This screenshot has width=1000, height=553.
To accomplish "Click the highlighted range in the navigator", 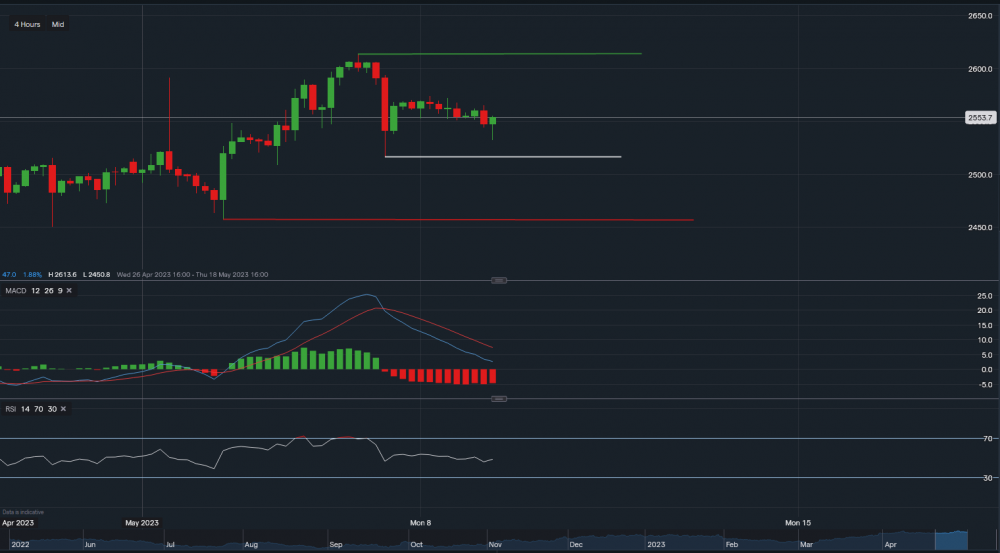I will [x=948, y=539].
